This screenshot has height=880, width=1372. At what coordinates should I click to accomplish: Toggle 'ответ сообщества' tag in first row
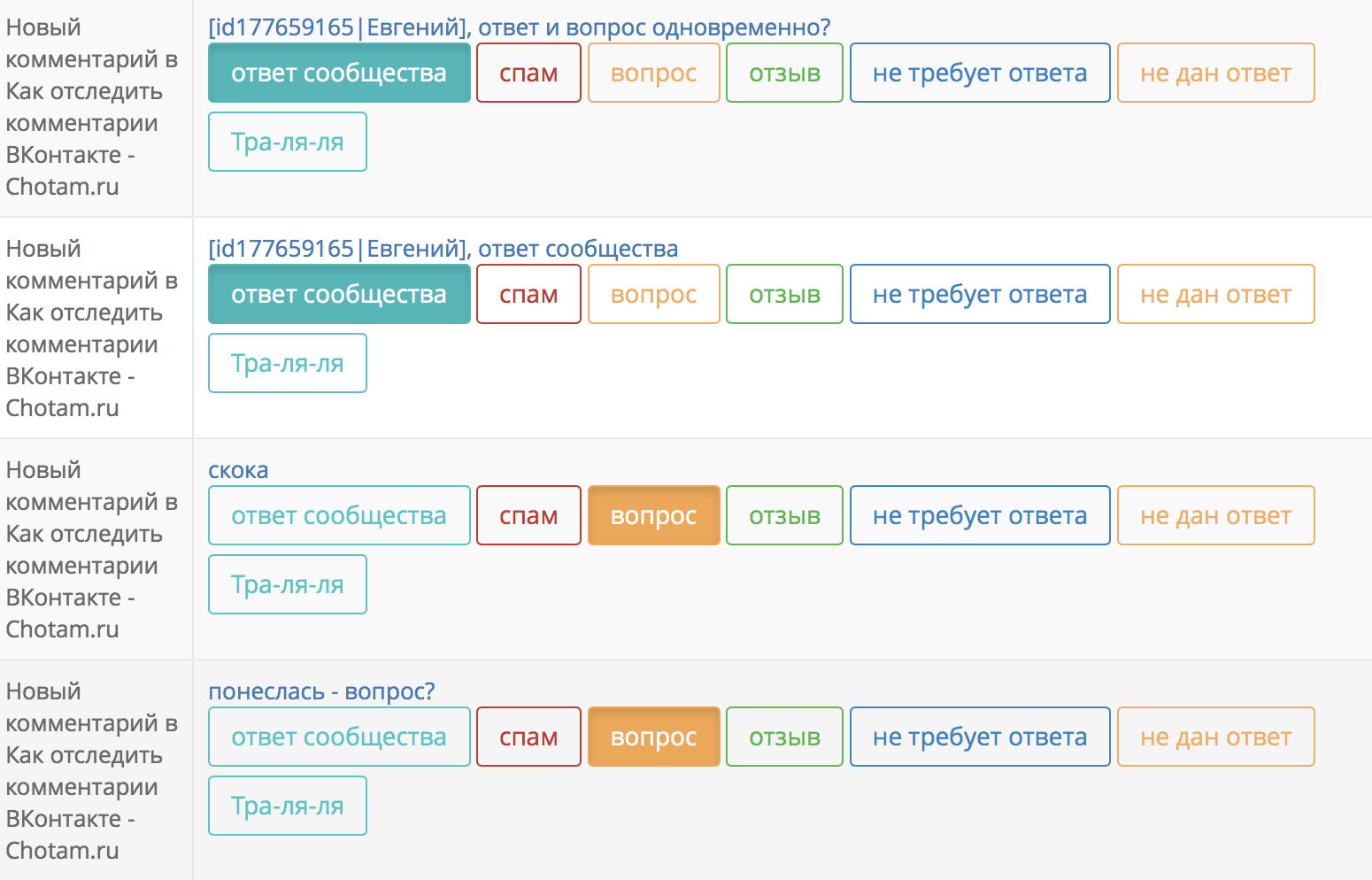coord(339,73)
